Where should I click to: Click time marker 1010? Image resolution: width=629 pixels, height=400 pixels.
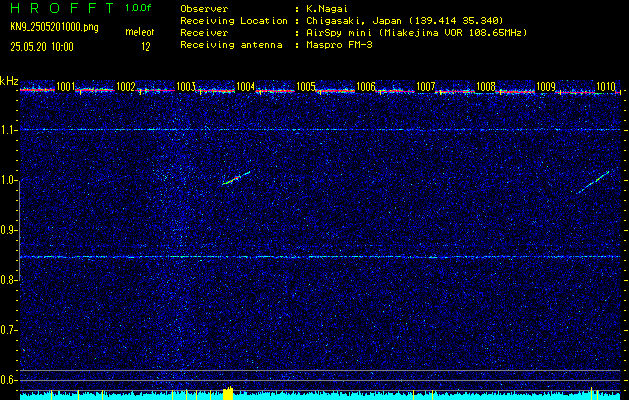point(606,86)
